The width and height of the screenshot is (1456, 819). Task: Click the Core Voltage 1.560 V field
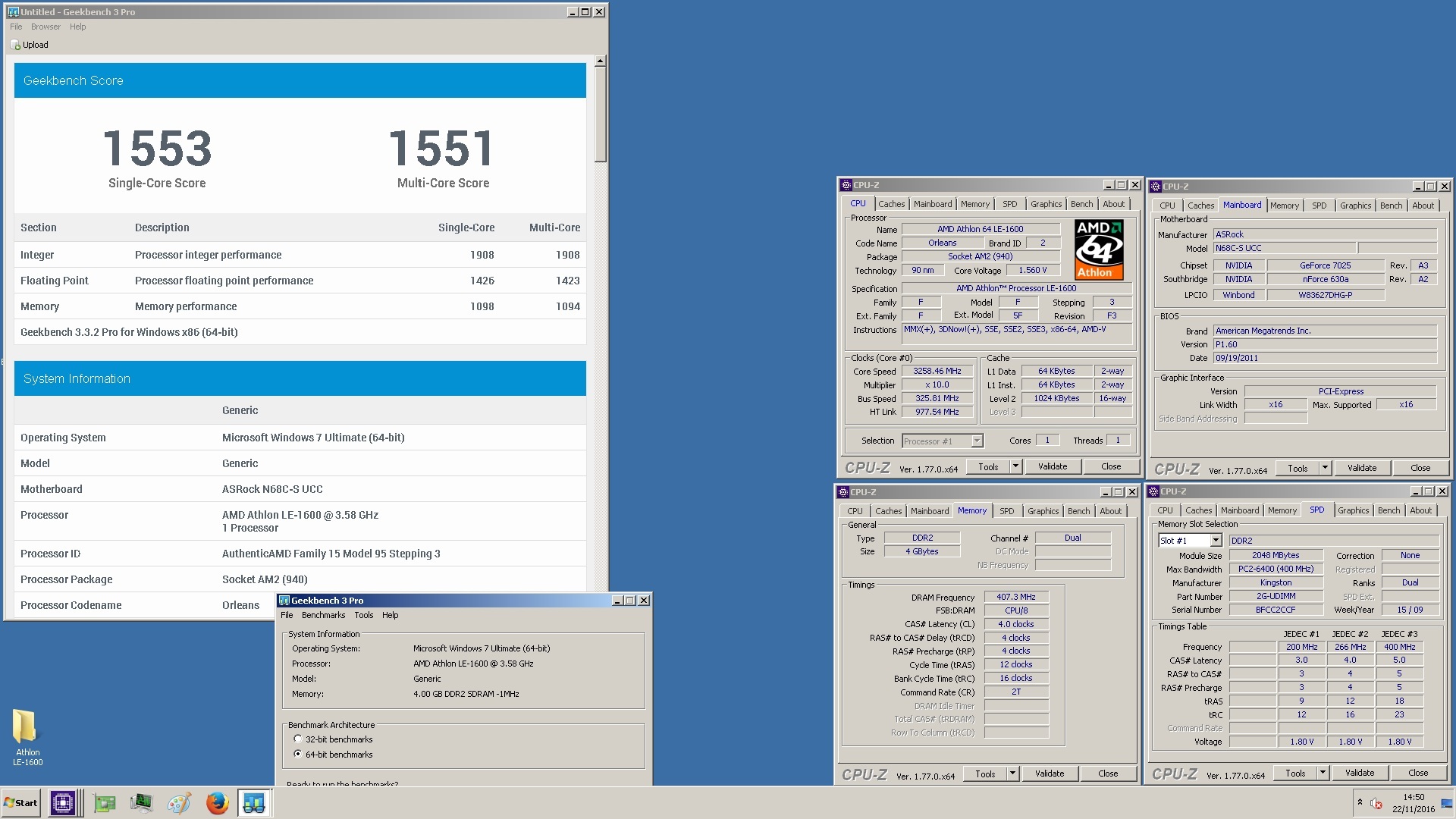[x=1033, y=271]
